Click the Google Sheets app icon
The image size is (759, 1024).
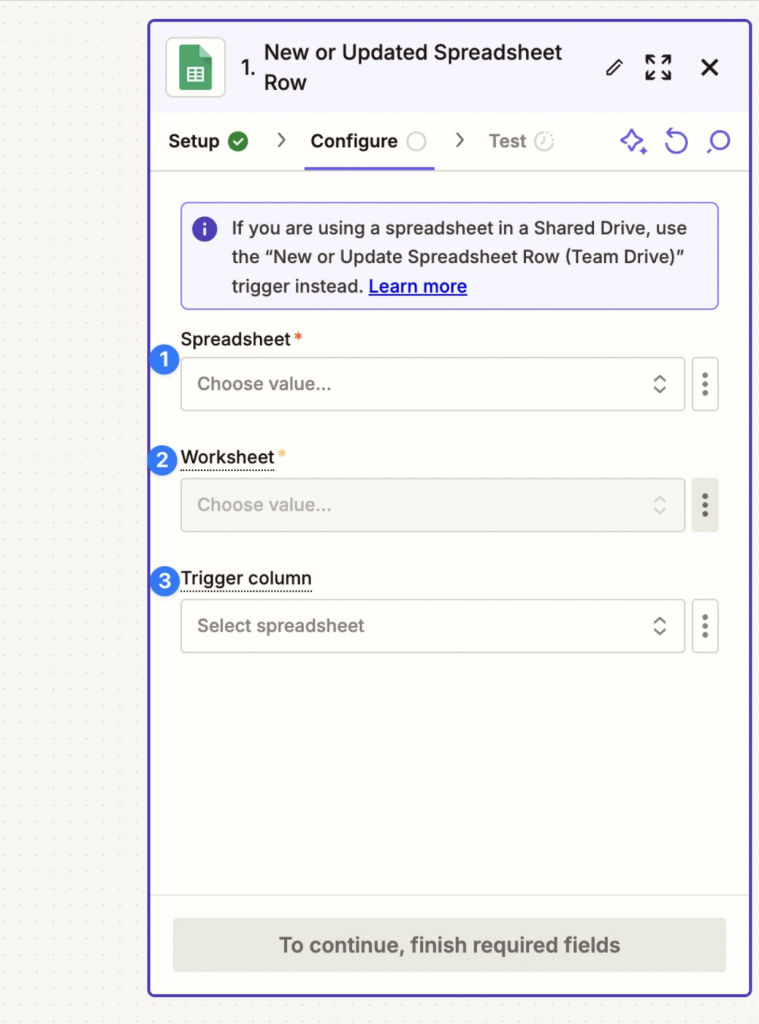[195, 66]
